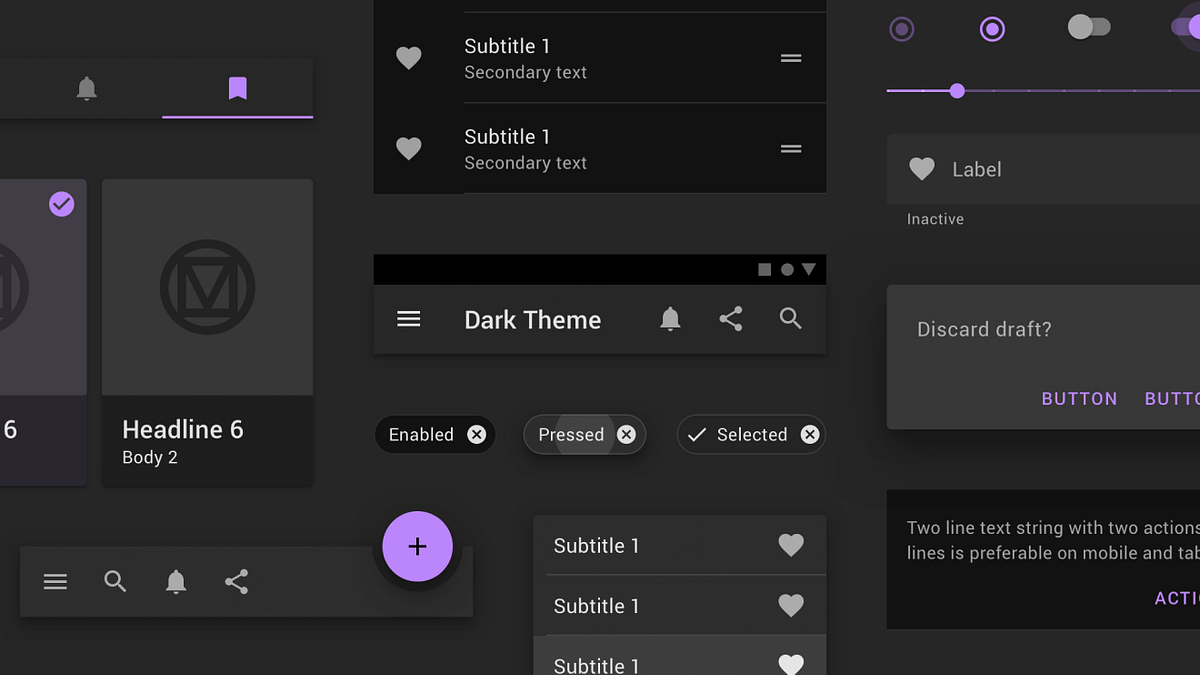
Task: Click the share icon in the Dark Theme toolbar
Action: coord(730,318)
